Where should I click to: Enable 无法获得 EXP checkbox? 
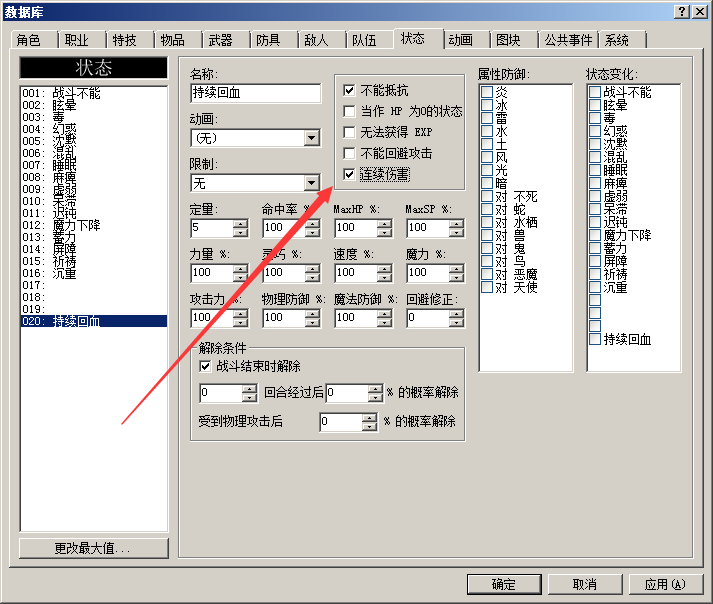(x=349, y=132)
